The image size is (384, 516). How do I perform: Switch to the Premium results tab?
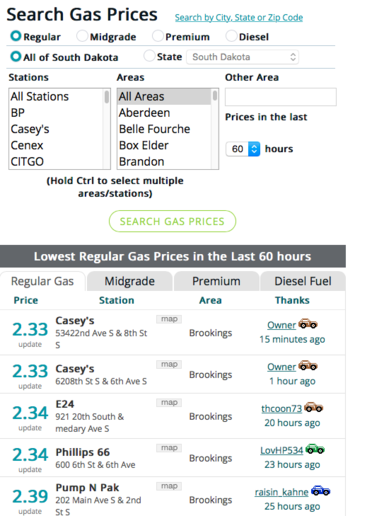pos(216,281)
